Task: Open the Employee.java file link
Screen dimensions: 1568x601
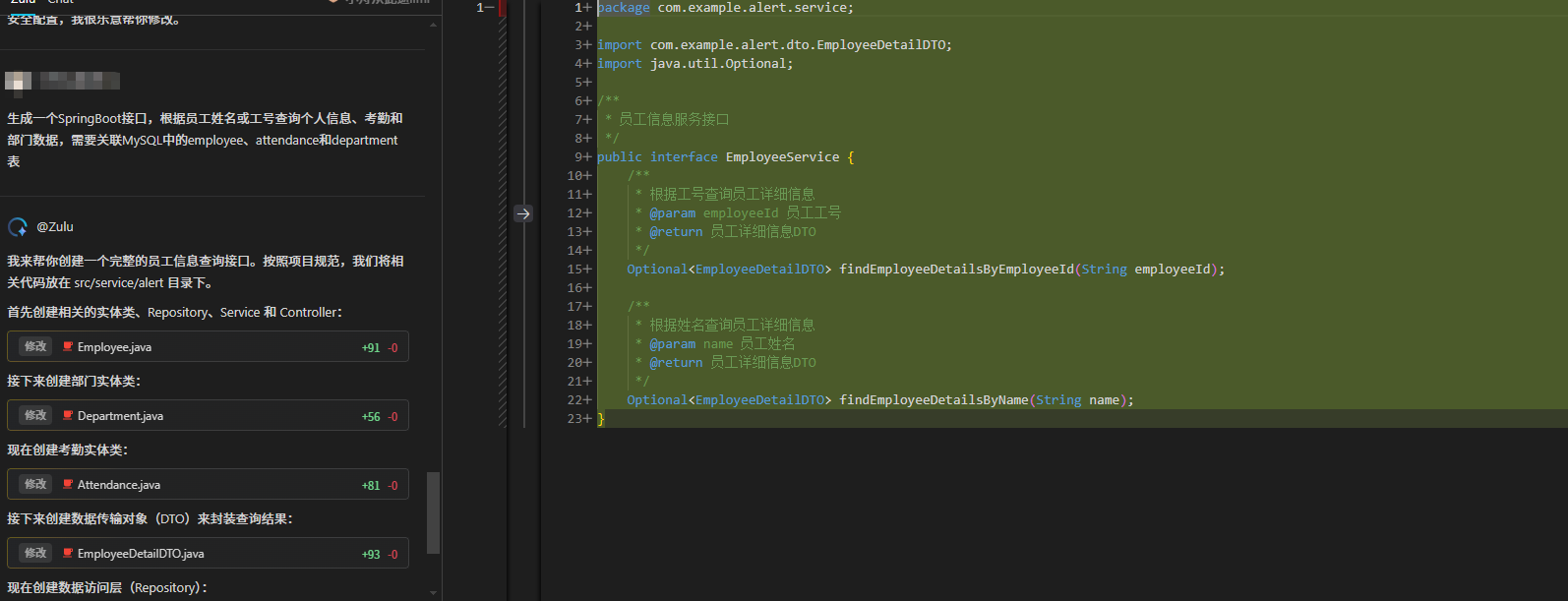Action: pos(114,347)
